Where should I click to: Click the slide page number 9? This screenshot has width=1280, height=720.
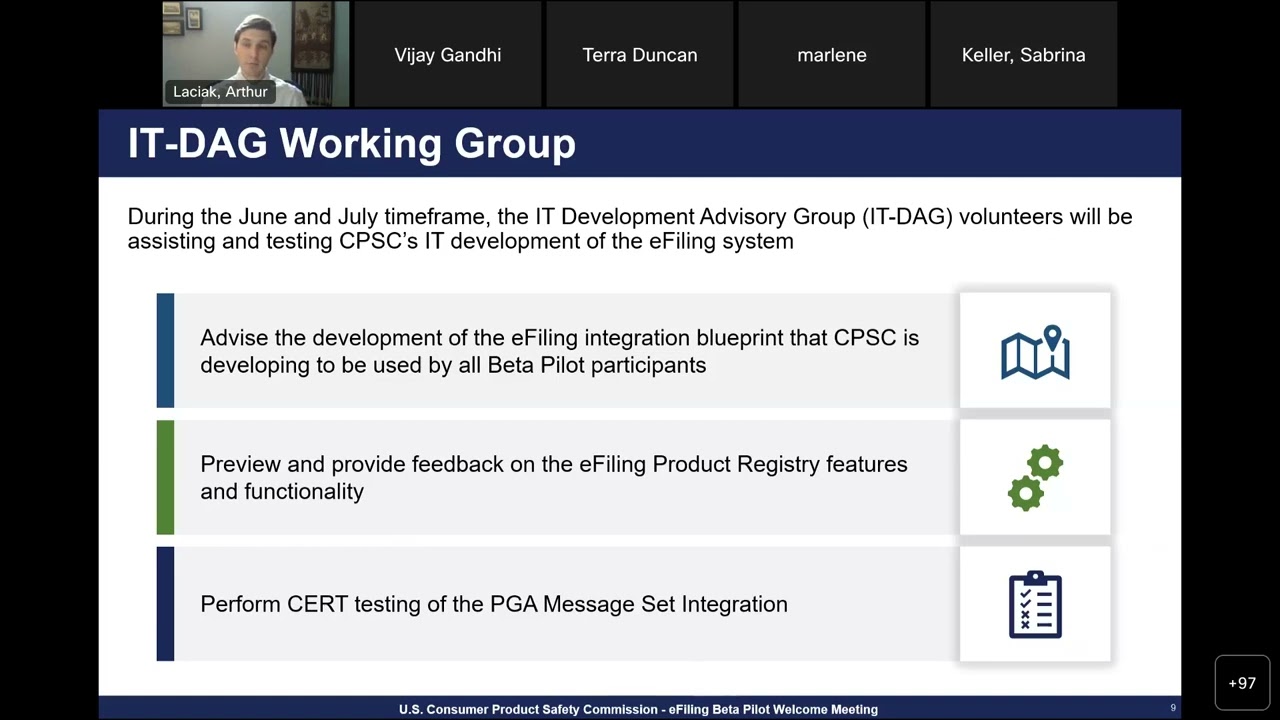pos(1173,708)
